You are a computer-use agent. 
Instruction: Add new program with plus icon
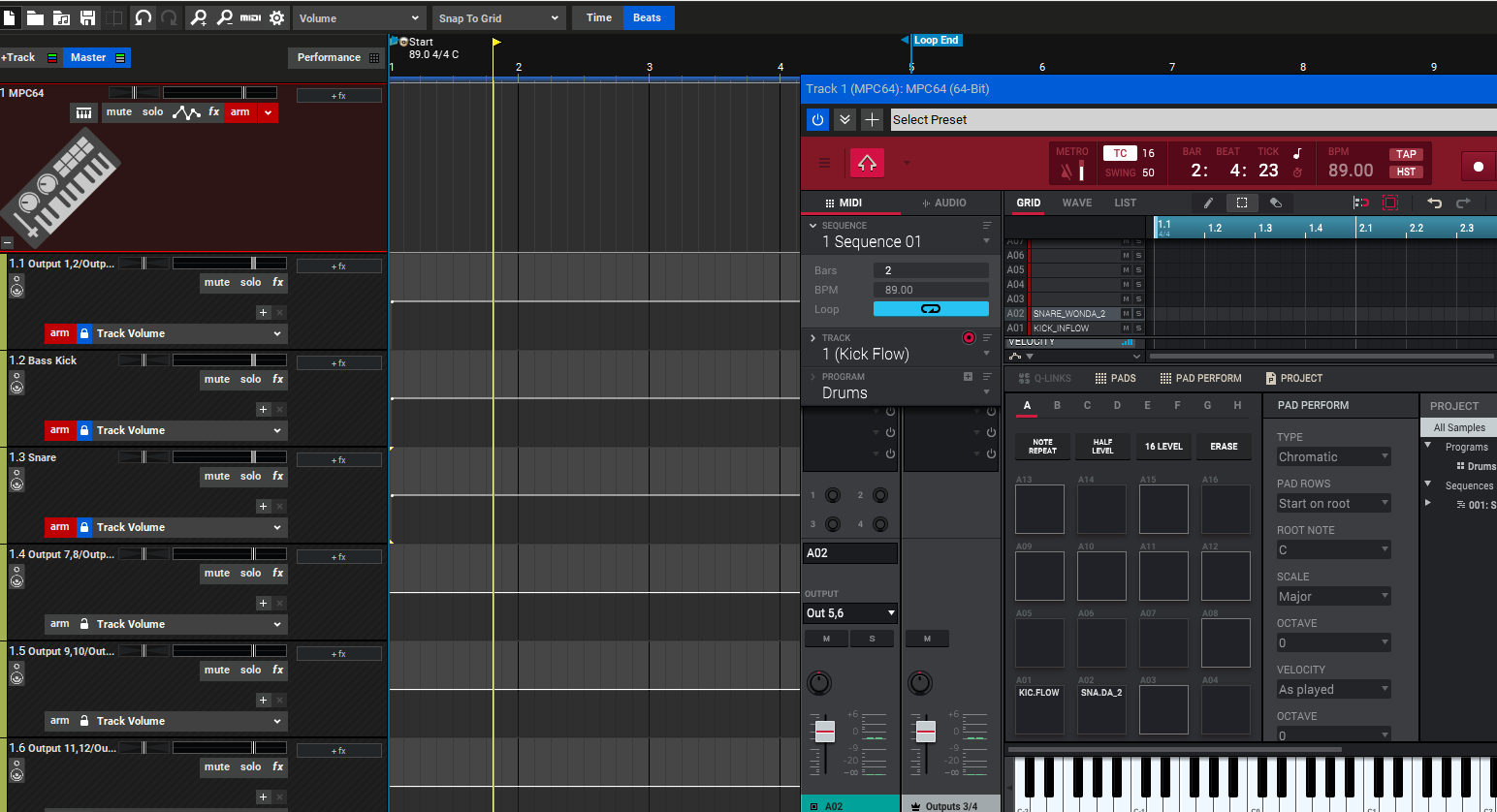tap(968, 377)
